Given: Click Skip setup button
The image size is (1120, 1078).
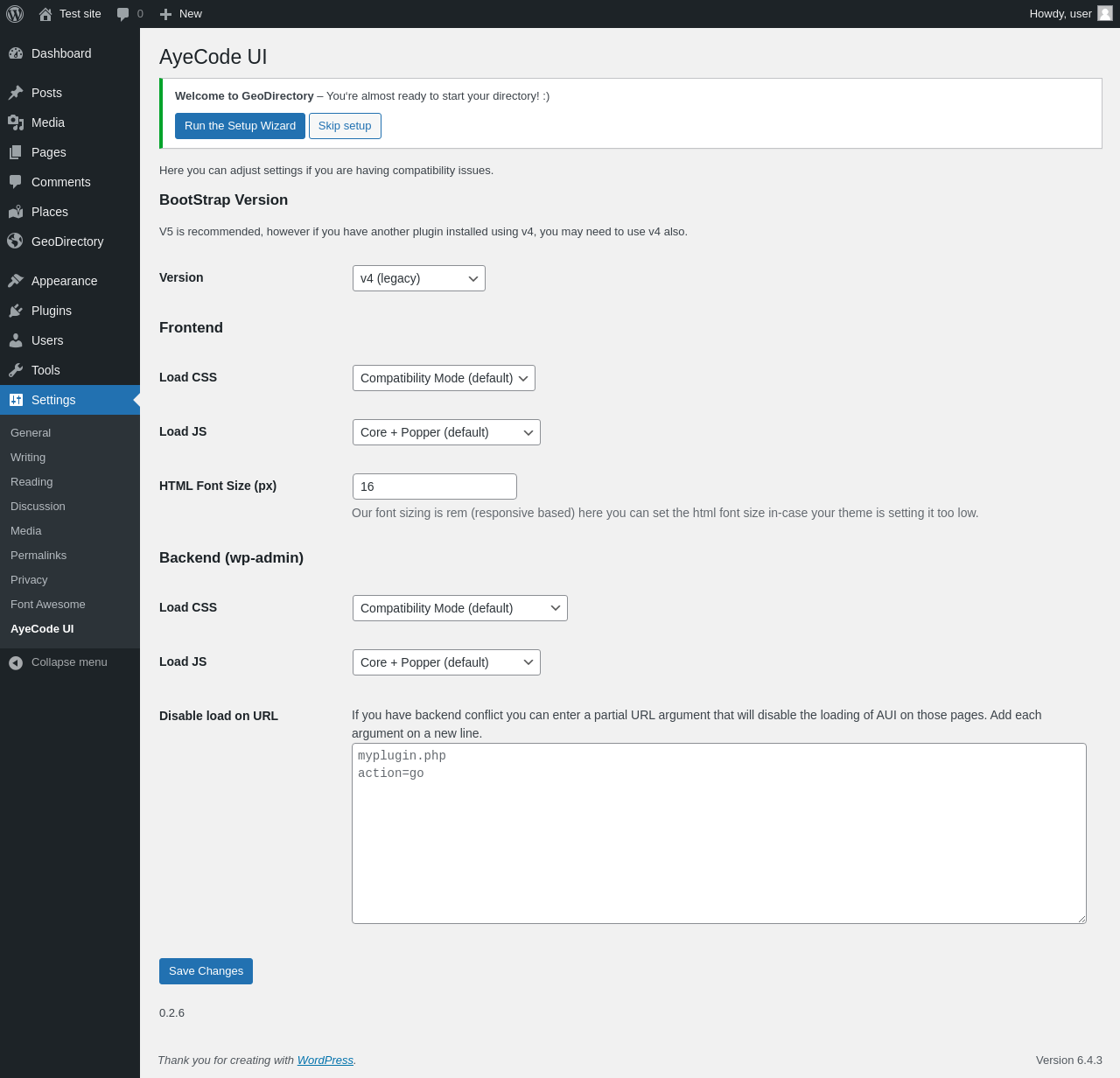Looking at the screenshot, I should click(x=345, y=126).
